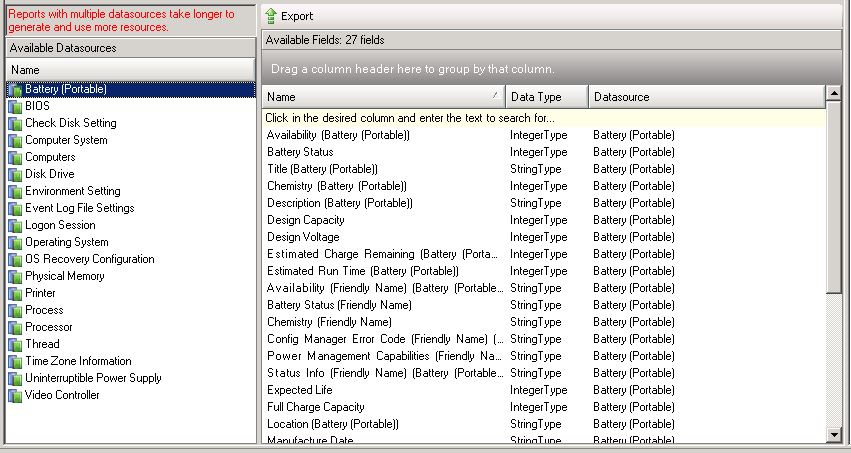Image resolution: width=851 pixels, height=453 pixels.
Task: Click the Computers datasource icon
Action: (x=15, y=157)
